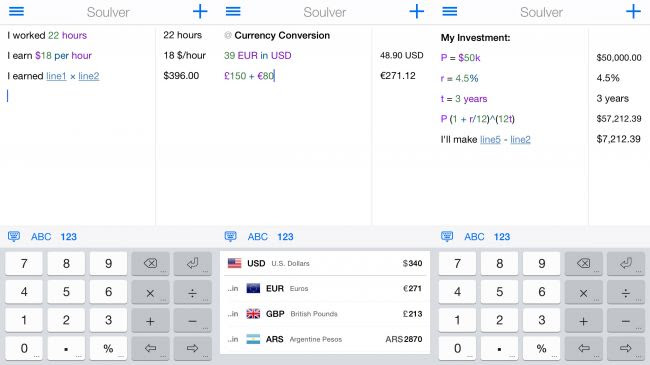Switch to 123 keypad in middle panel
Image resolution: width=650 pixels, height=365 pixels.
pyautogui.click(x=285, y=237)
